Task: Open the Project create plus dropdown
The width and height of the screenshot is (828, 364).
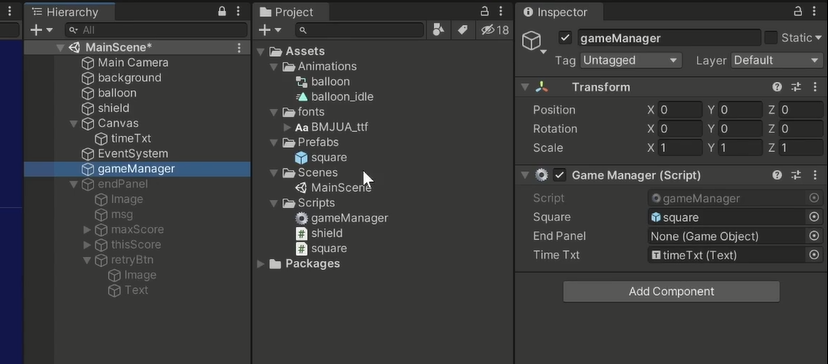Action: [270, 30]
